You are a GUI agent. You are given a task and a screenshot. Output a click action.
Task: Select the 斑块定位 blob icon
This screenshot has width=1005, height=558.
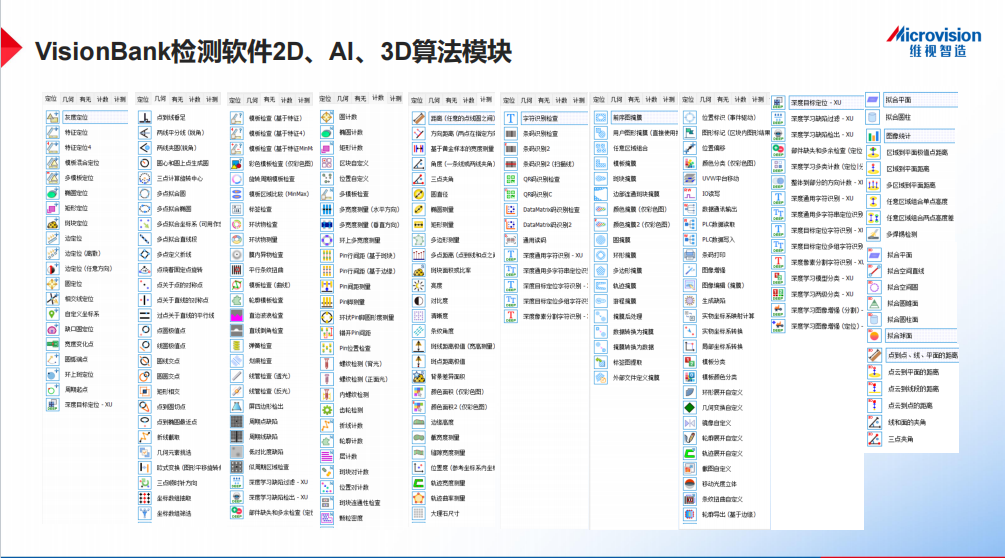point(53,224)
